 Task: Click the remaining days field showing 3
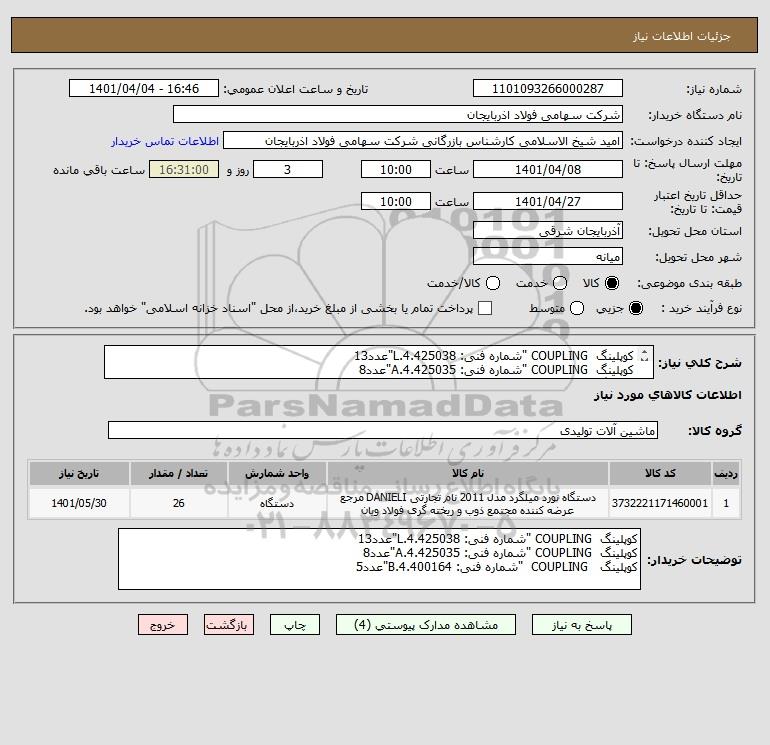[288, 169]
